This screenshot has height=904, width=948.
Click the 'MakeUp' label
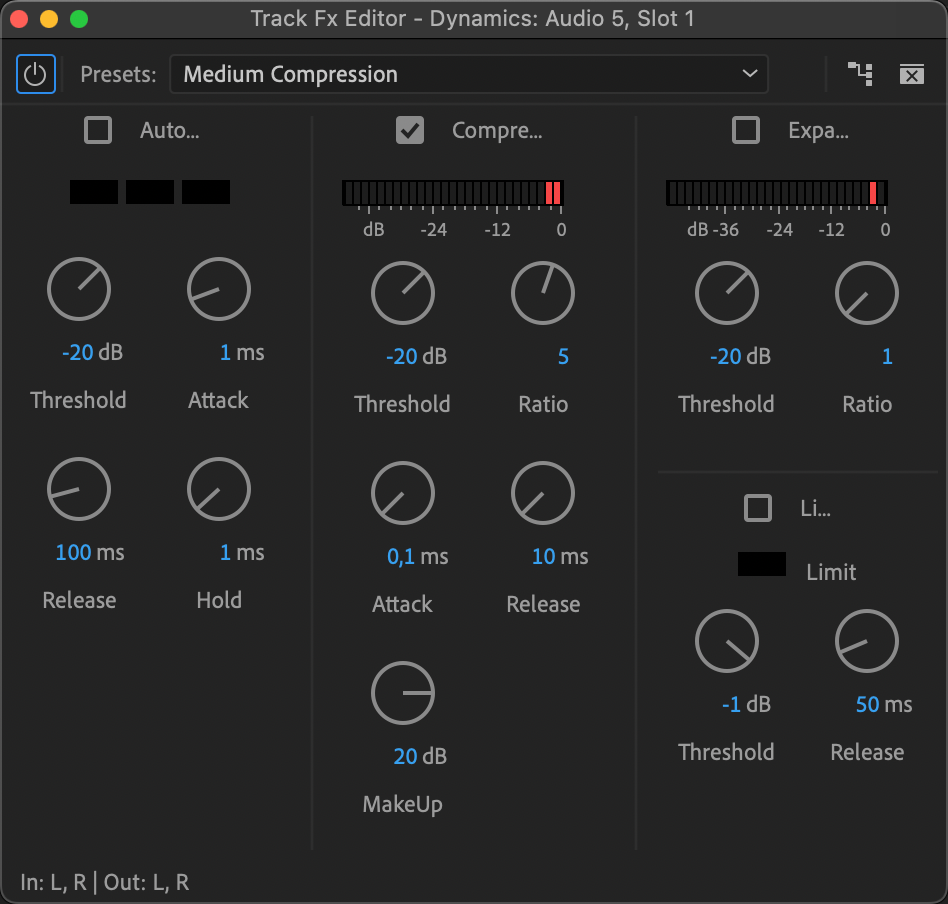click(x=403, y=805)
